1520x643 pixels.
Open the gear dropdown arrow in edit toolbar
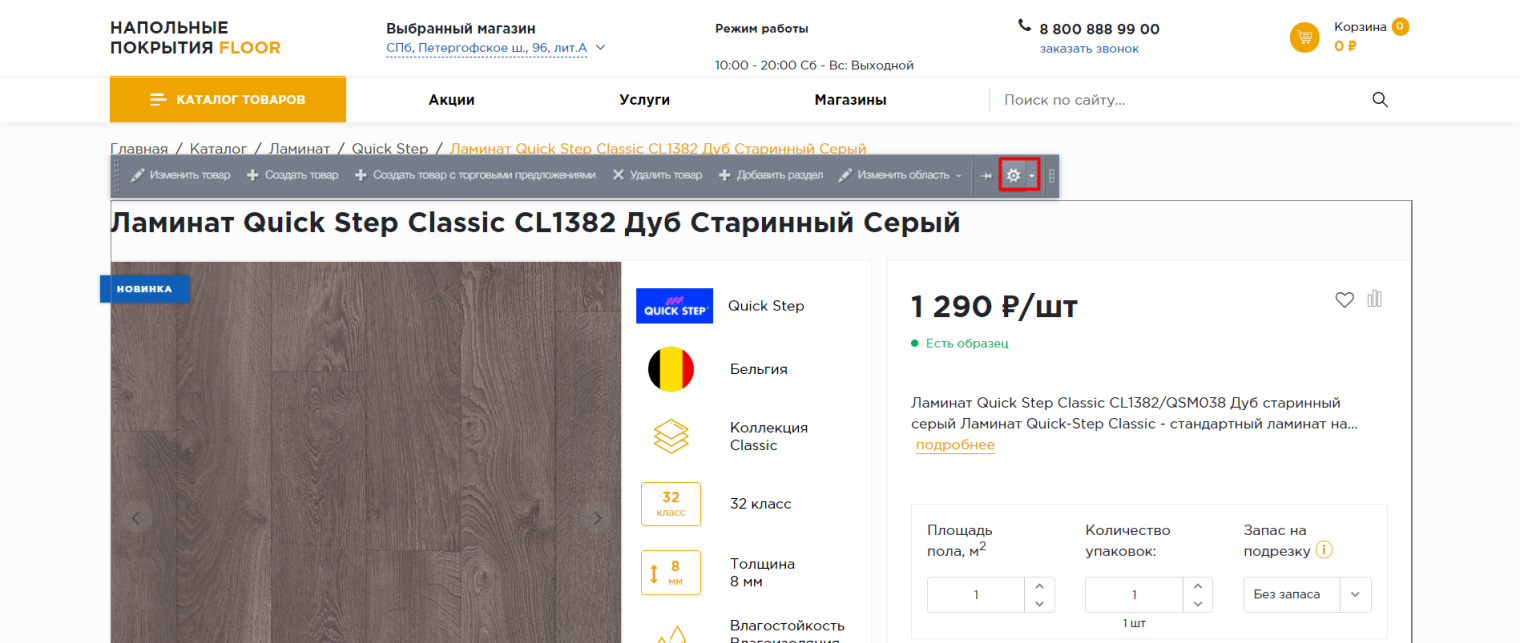tap(1032, 176)
